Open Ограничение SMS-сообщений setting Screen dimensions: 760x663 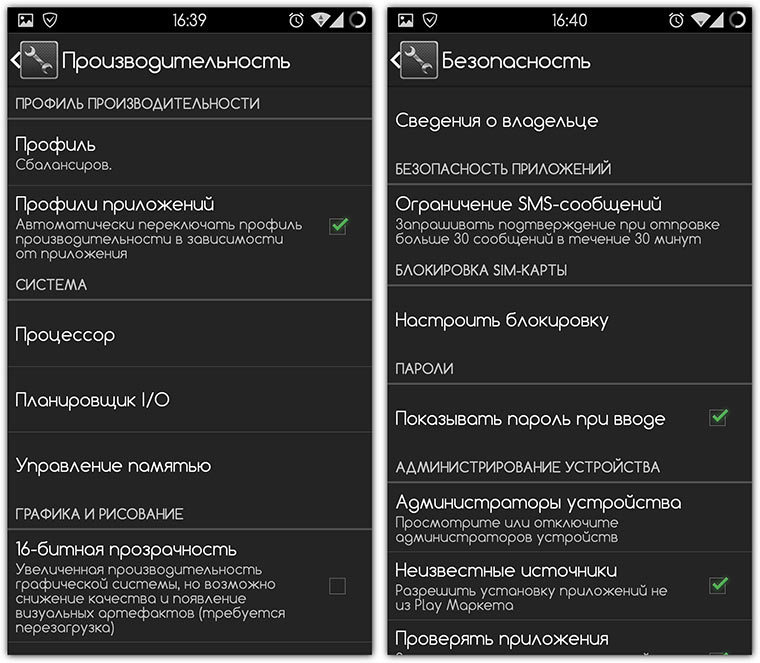(570, 221)
